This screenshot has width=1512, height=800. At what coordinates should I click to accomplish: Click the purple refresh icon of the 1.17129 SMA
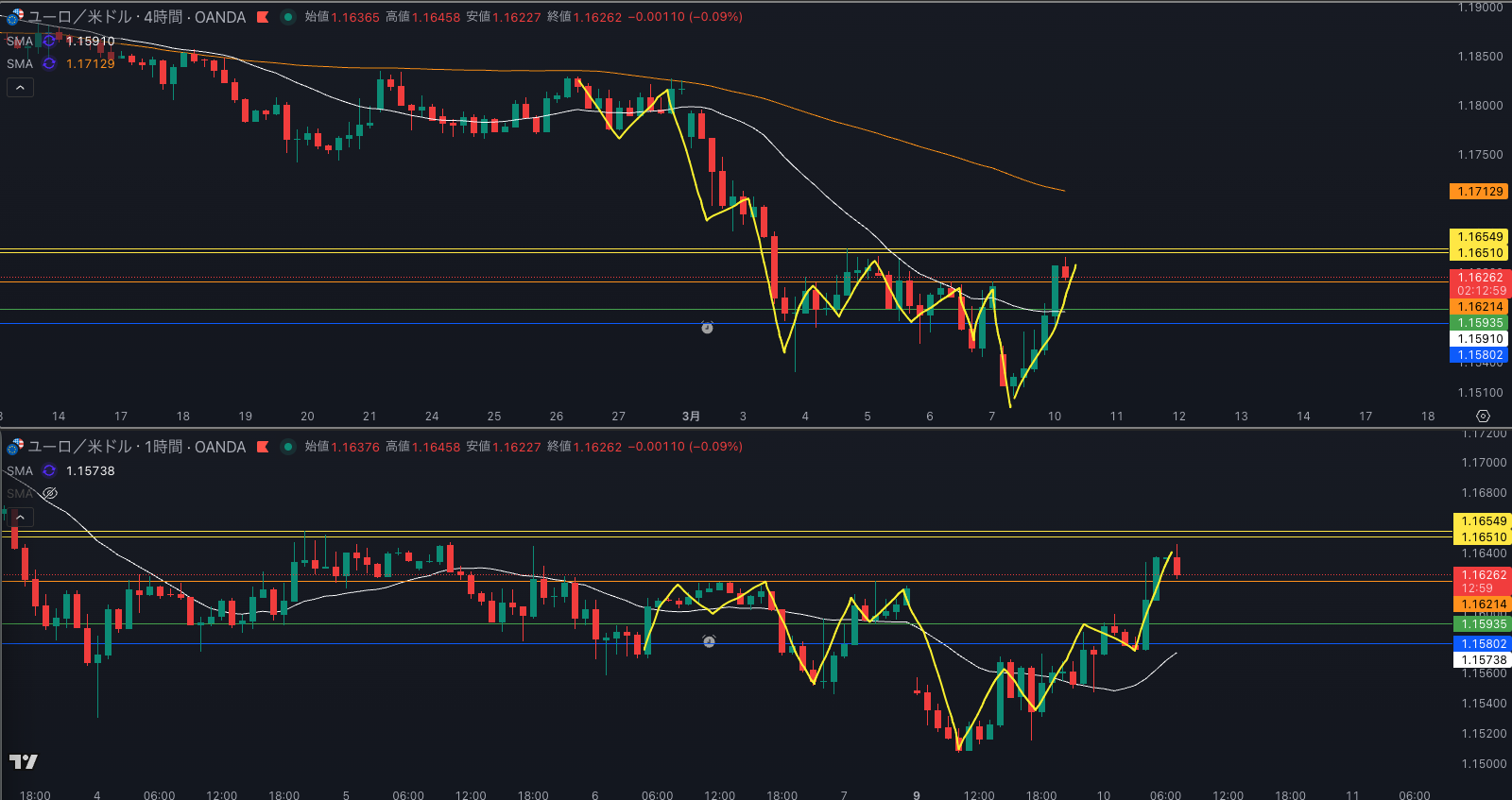tap(49, 63)
